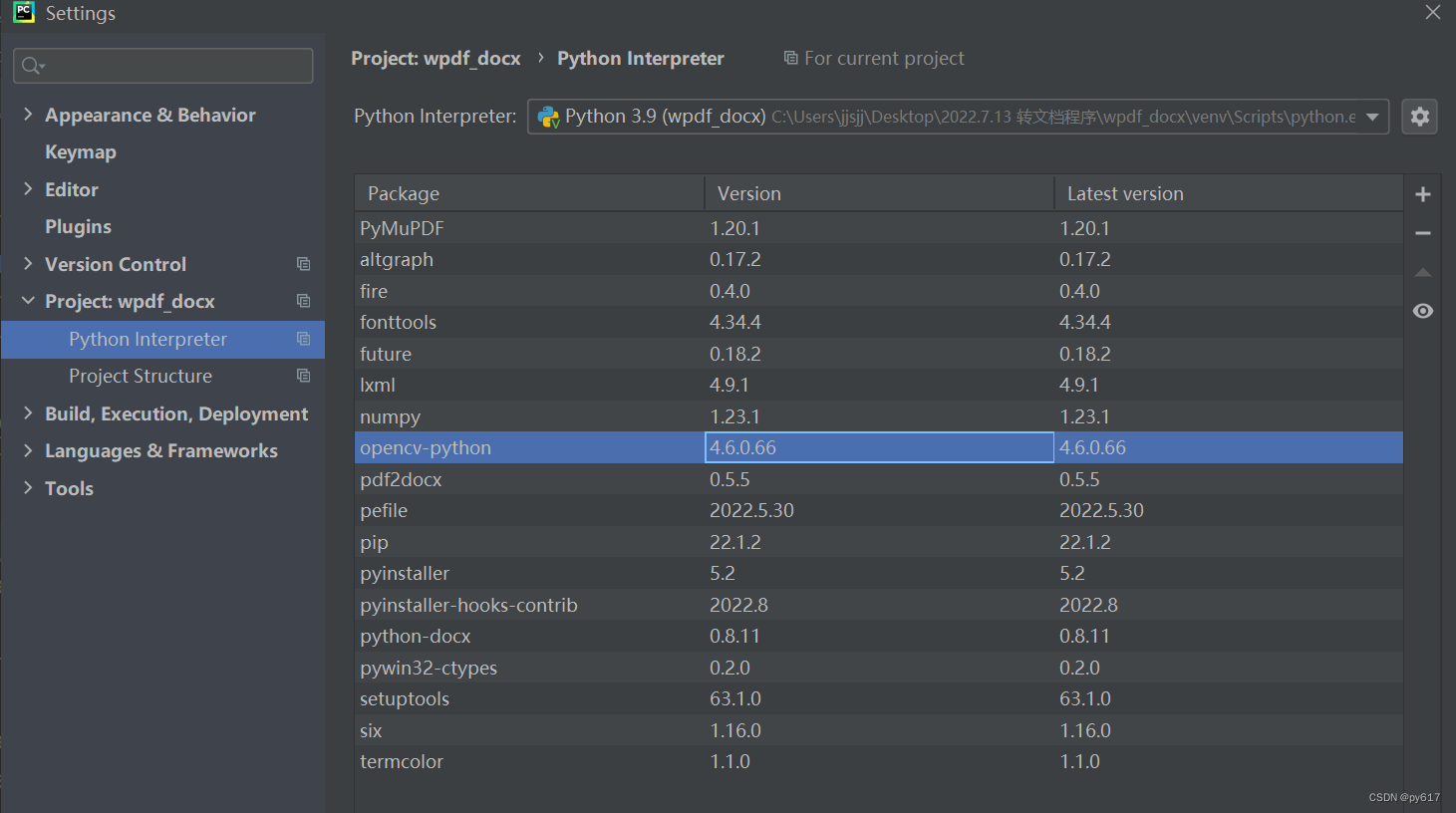Click the Keymap settings entry
Viewport: 1456px width, 813px height.
(x=81, y=151)
